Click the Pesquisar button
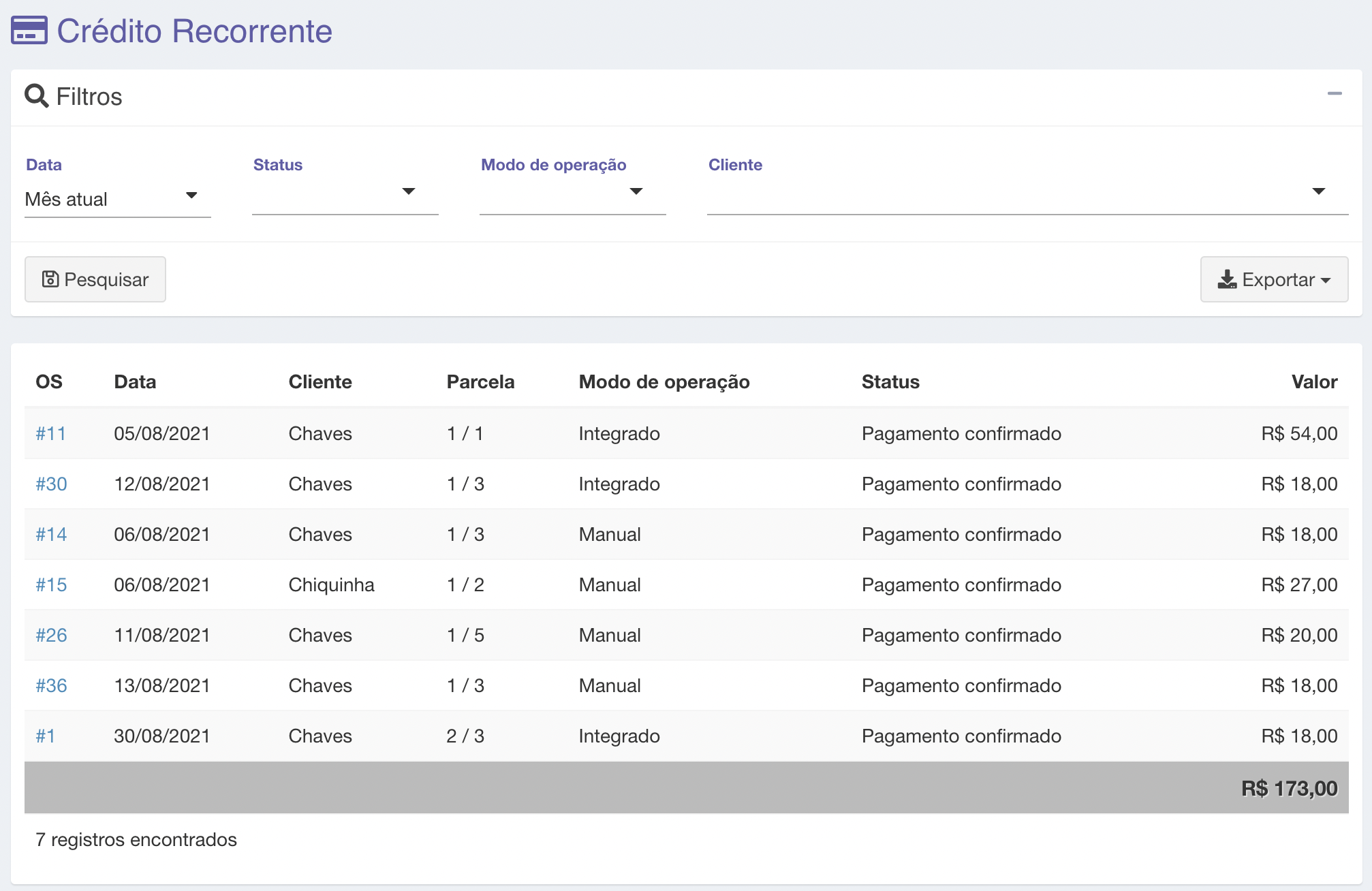The height and width of the screenshot is (891, 1372). pyautogui.click(x=95, y=279)
